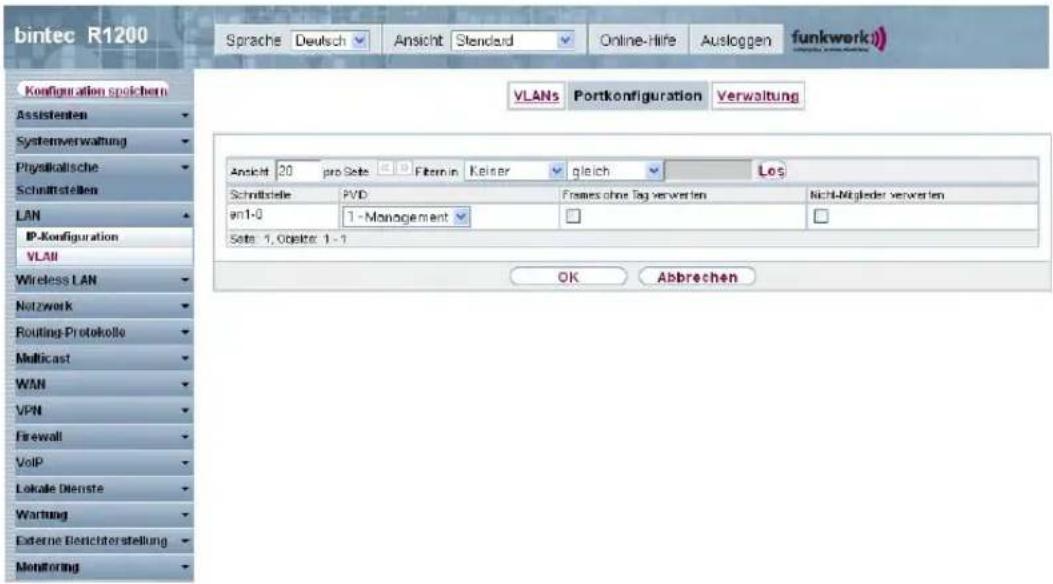The image size is (1053, 584).
Task: Click the Los filter button
Action: pos(771,171)
